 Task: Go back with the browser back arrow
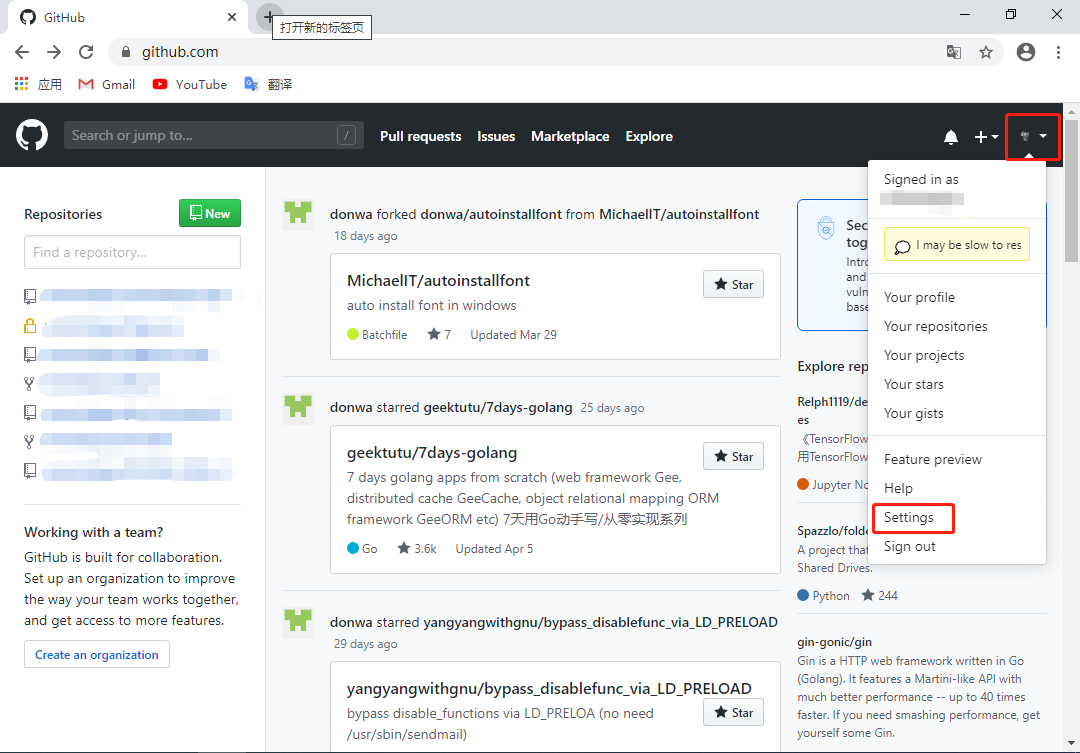[22, 52]
